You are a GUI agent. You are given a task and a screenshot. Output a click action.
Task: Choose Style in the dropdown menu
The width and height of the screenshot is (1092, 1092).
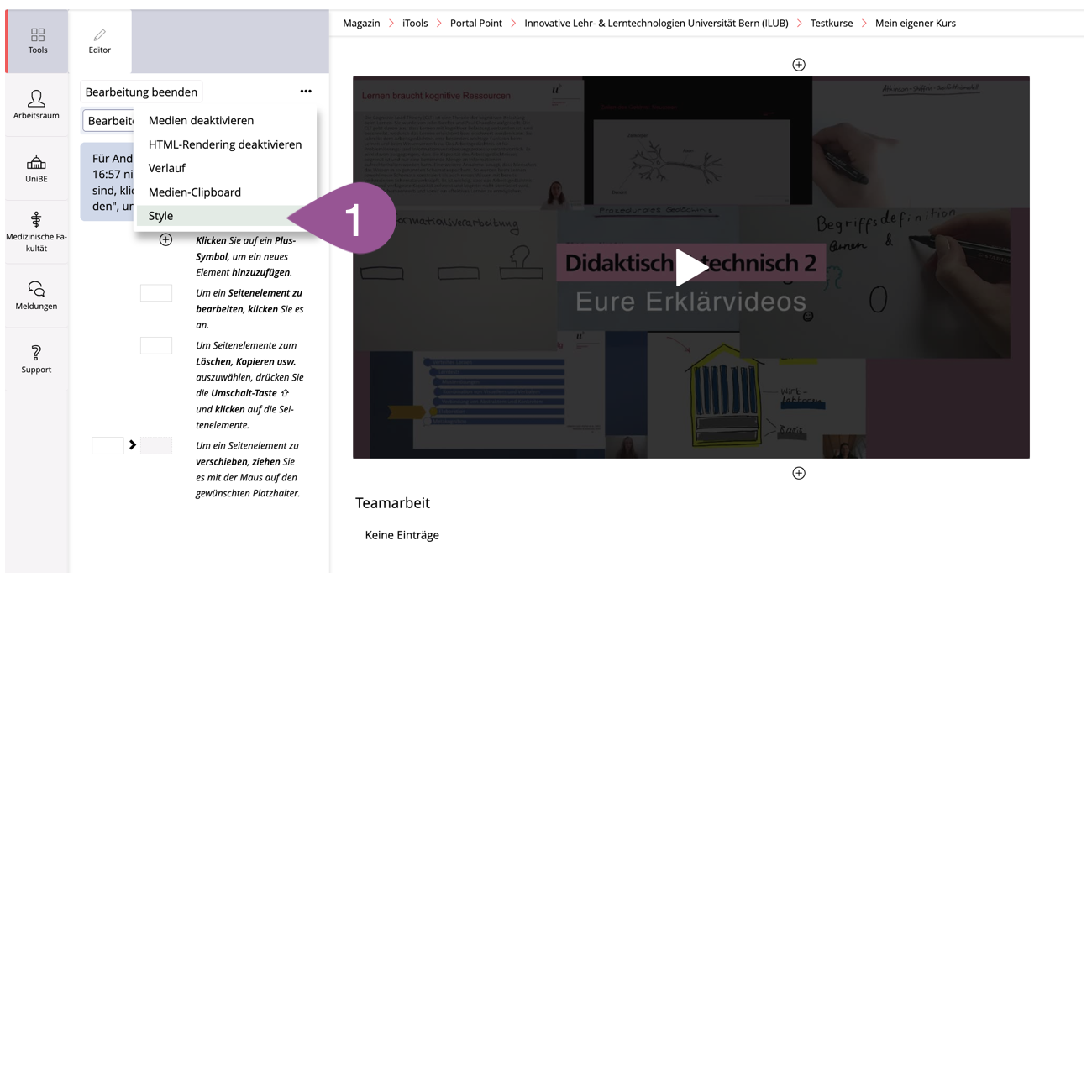pos(160,216)
